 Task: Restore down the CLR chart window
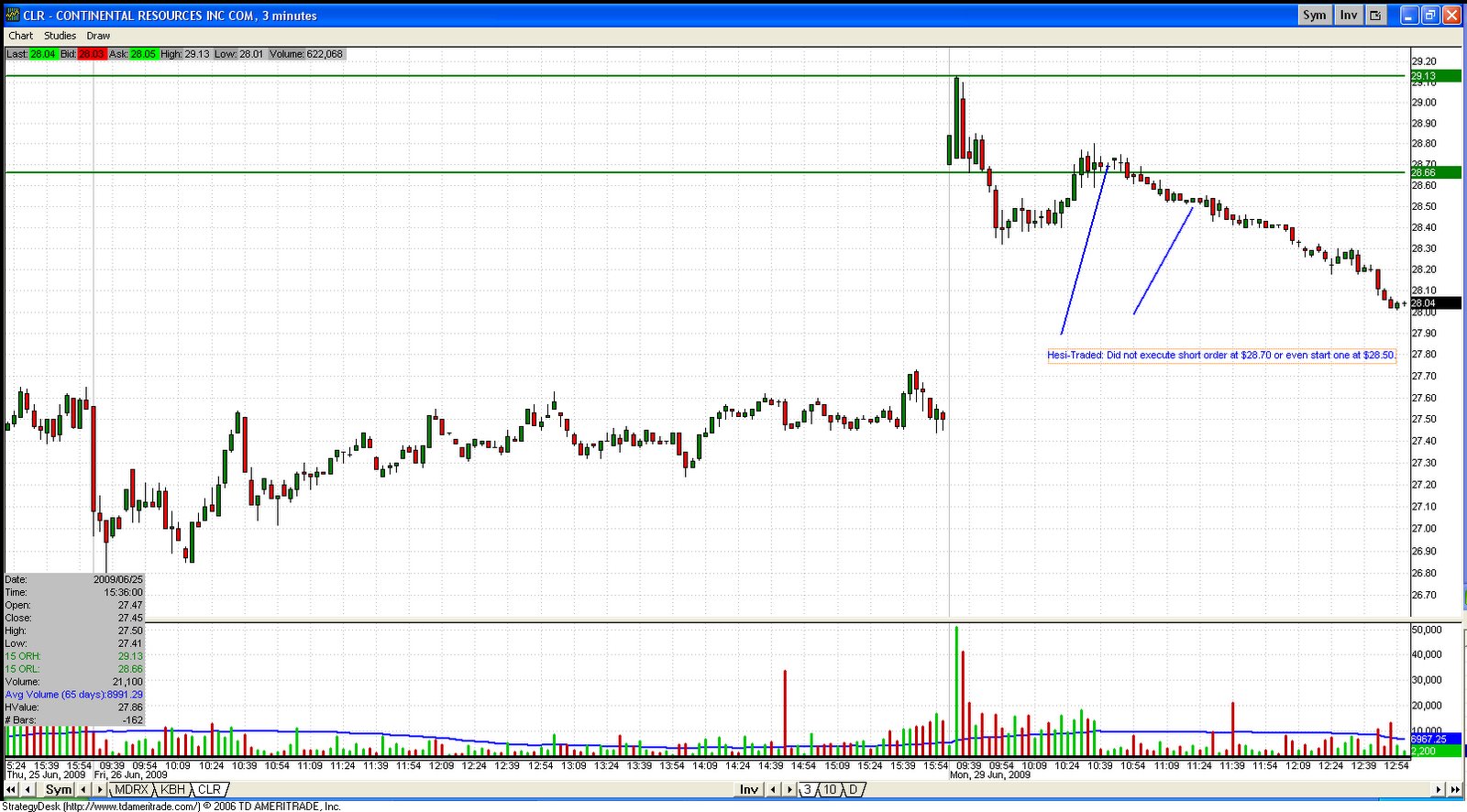(x=1429, y=15)
